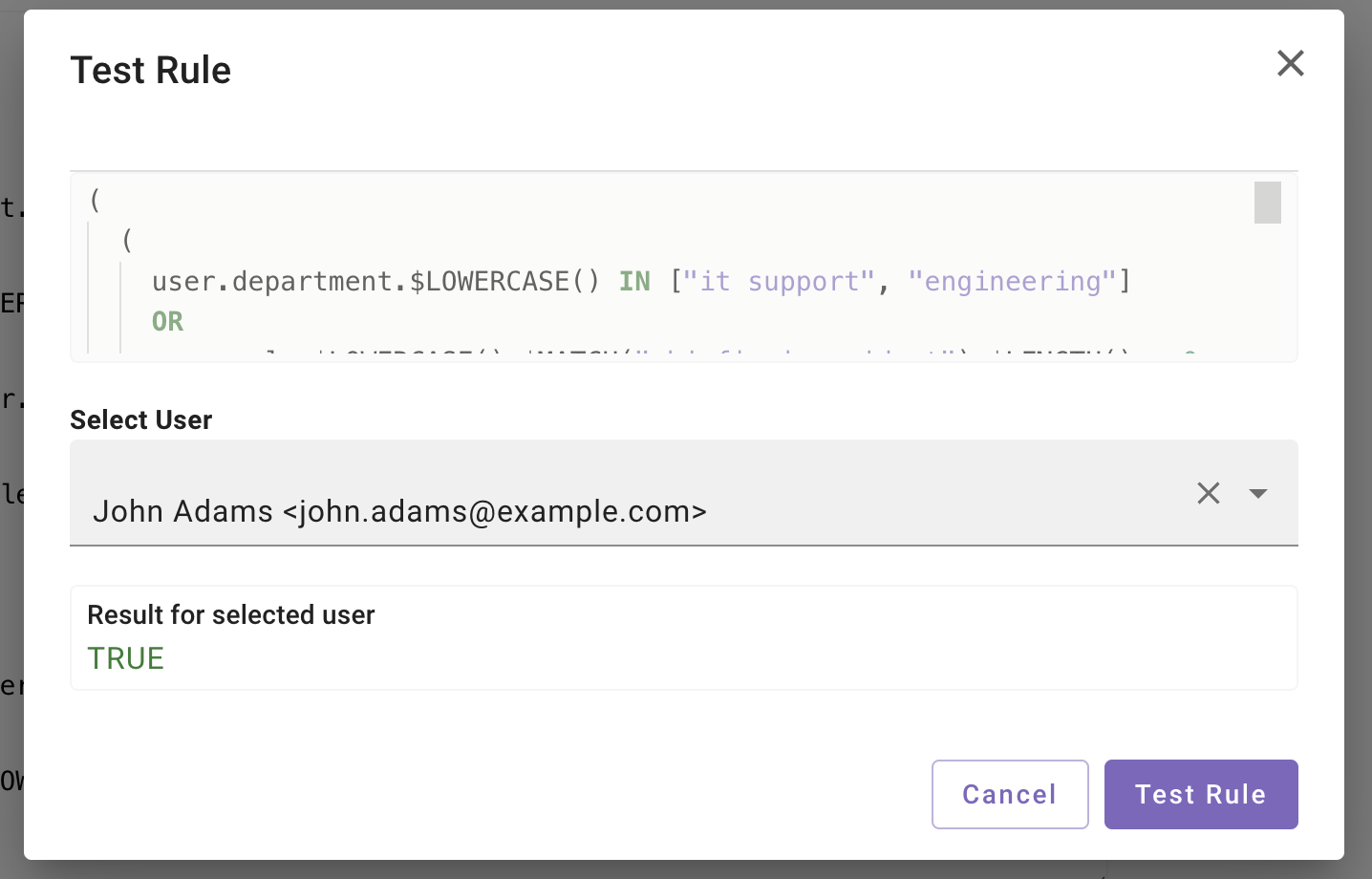
Task: Click the "Result for selected user" heading
Action: point(231,614)
